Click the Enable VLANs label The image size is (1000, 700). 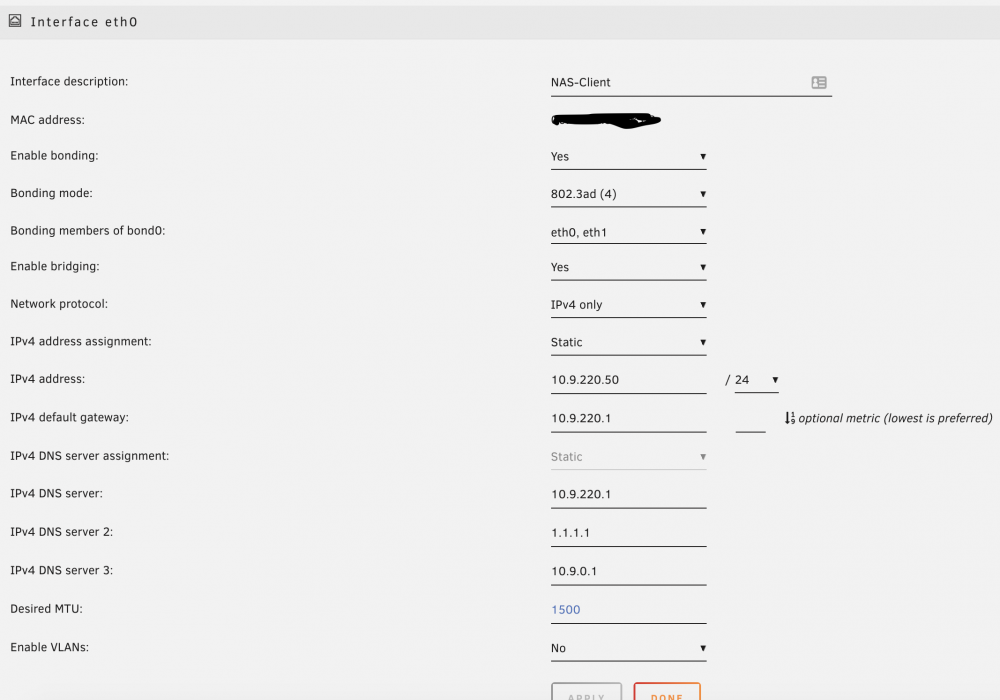pos(49,647)
